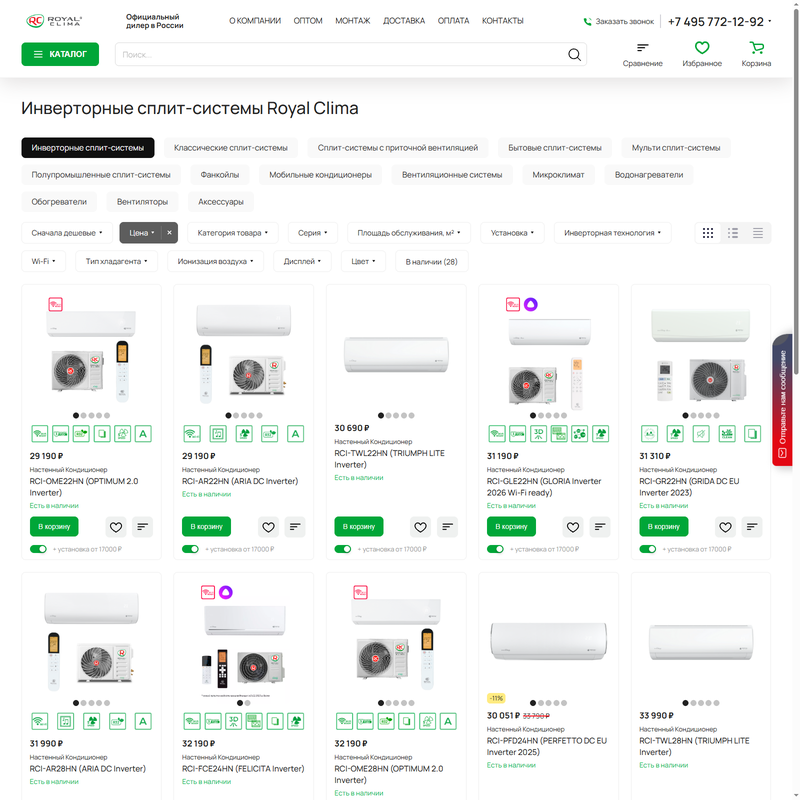Screen dimensions: 800x800
Task: Add RCI-OME22HN to comparison
Action: tap(142, 527)
